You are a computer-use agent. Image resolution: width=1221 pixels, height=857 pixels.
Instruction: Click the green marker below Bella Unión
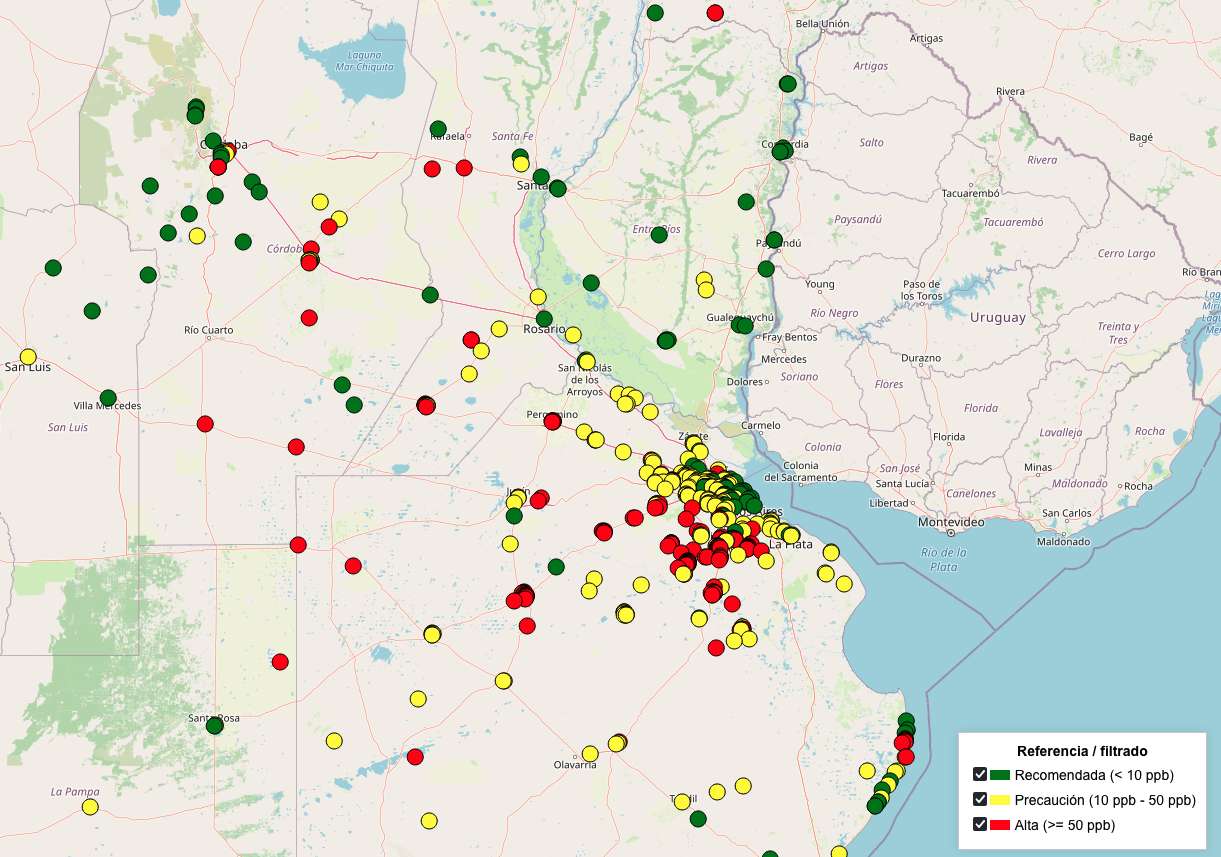788,84
